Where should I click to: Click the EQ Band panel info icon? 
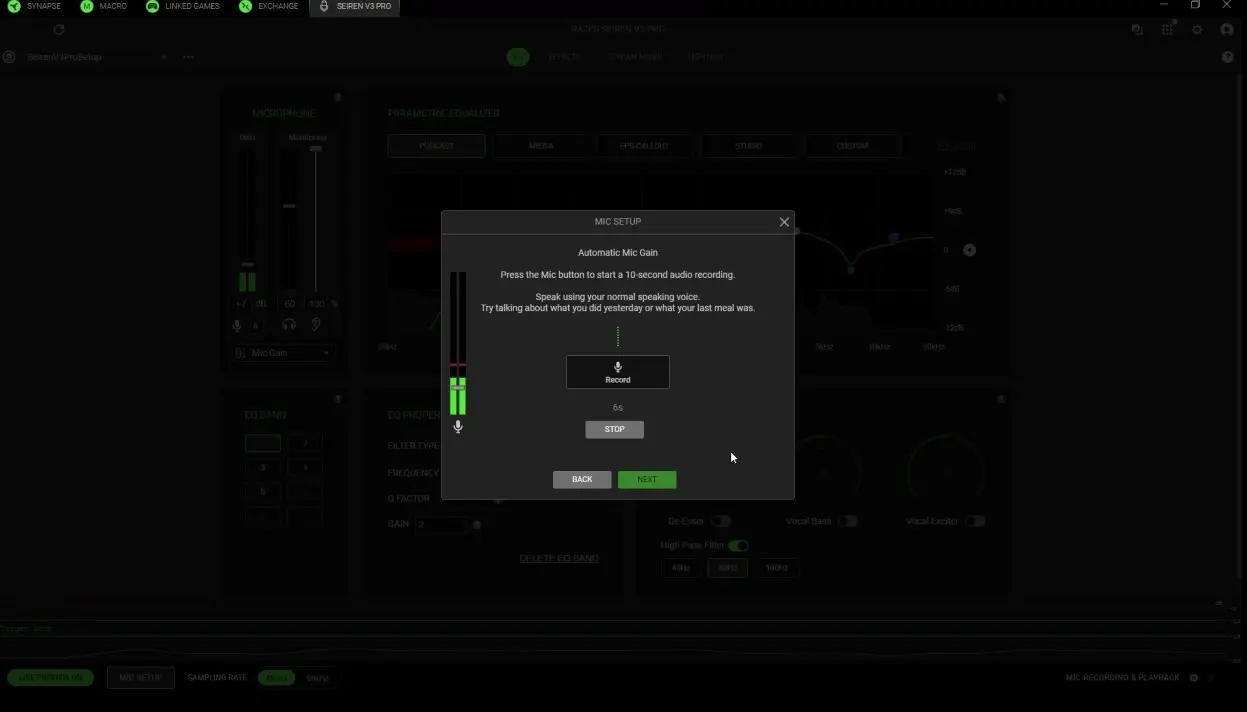(x=338, y=399)
